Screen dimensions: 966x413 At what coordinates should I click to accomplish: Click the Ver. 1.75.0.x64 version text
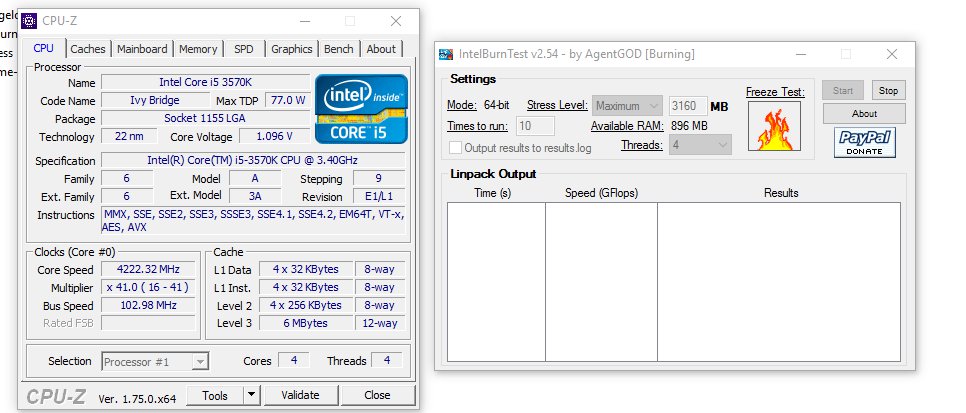[137, 399]
